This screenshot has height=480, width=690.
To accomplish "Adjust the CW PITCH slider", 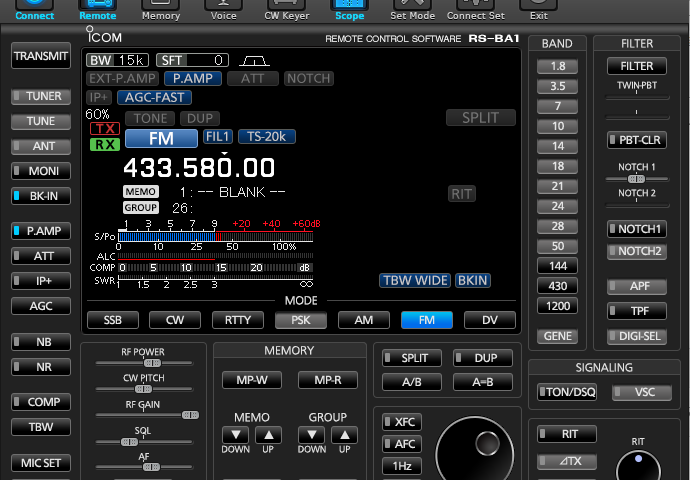I will tap(144, 389).
